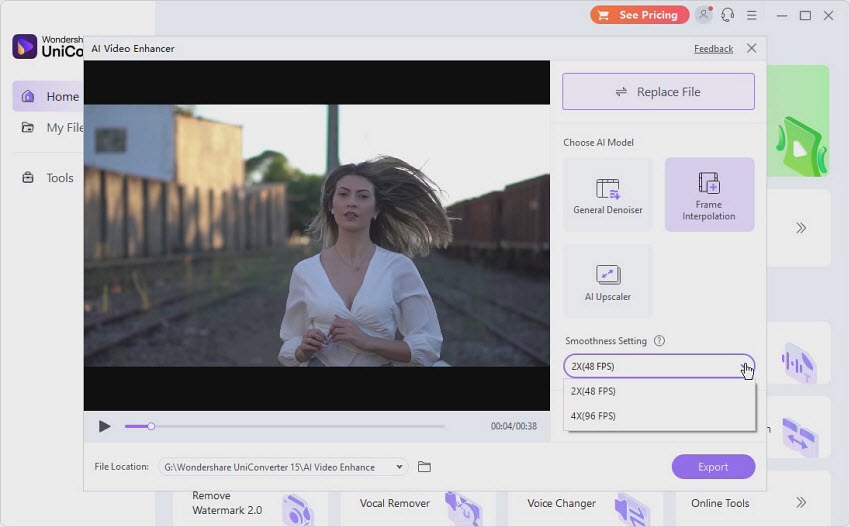Open the output folder icon
This screenshot has width=850, height=527.
tap(424, 467)
